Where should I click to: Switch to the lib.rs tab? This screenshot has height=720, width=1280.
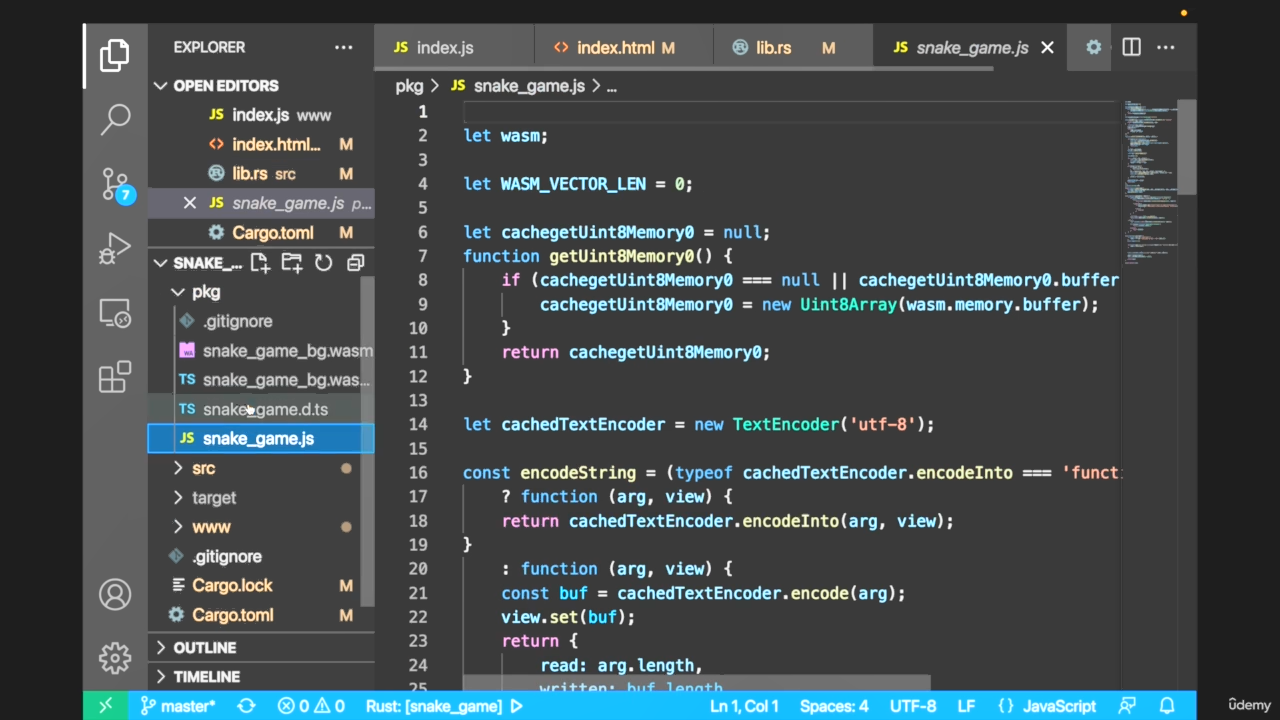pos(773,48)
